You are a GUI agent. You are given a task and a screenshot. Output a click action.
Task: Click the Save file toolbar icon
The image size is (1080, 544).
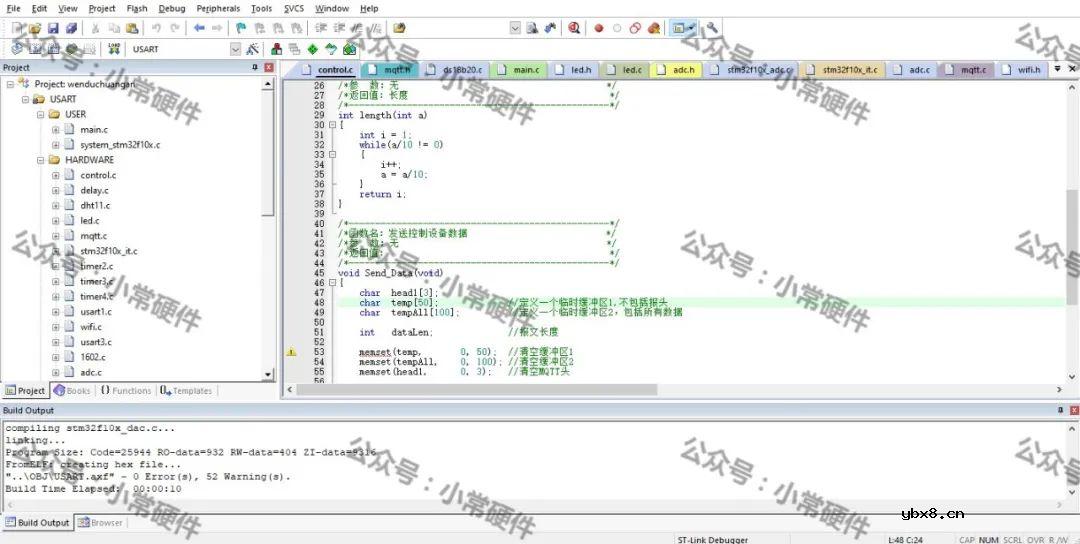click(53, 28)
